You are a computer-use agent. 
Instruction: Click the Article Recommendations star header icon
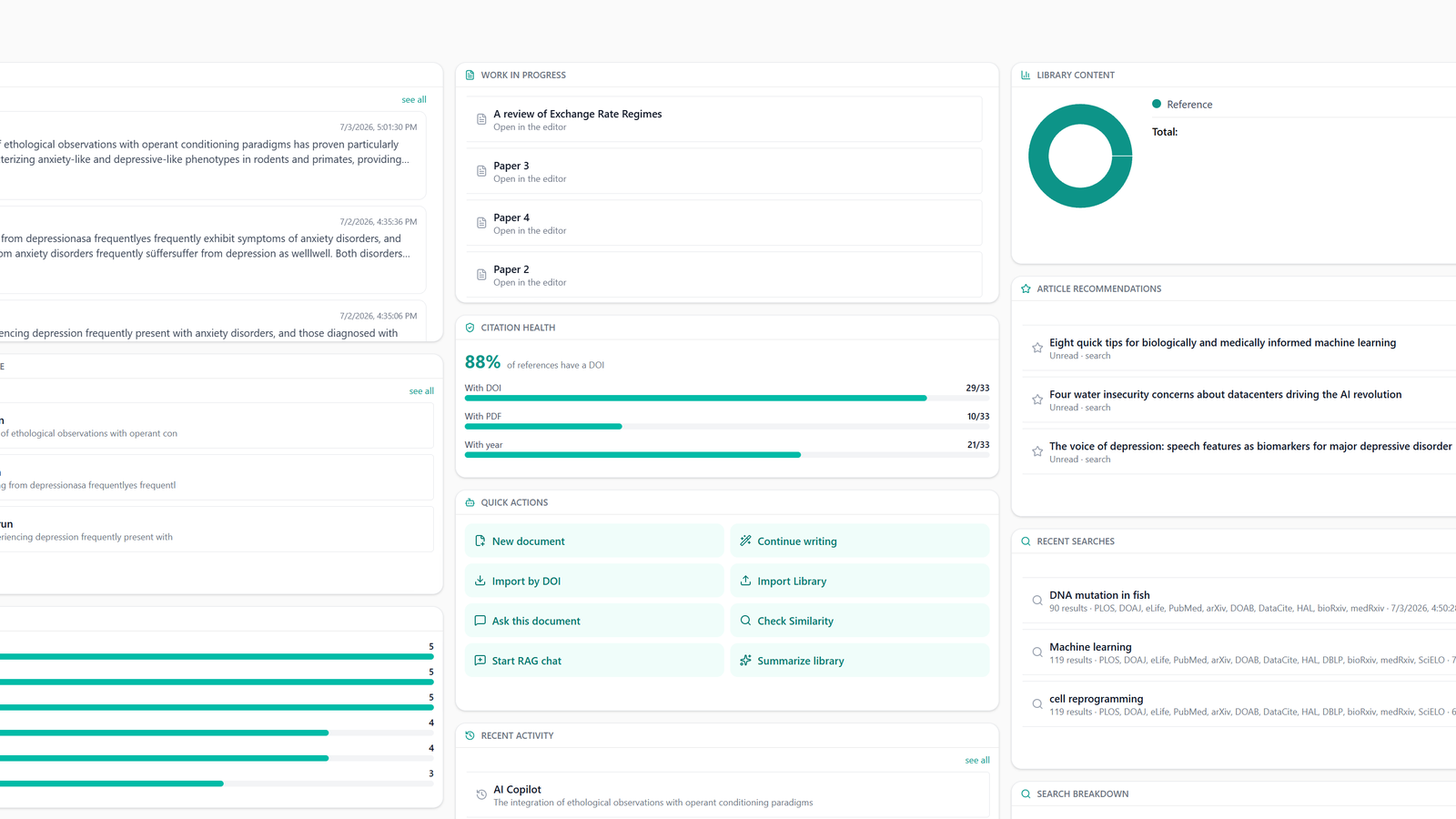1026,288
